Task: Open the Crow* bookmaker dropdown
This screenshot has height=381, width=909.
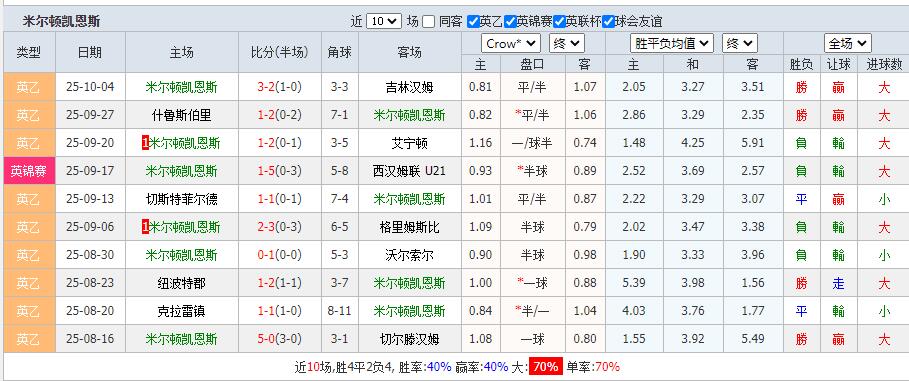Action: point(511,43)
